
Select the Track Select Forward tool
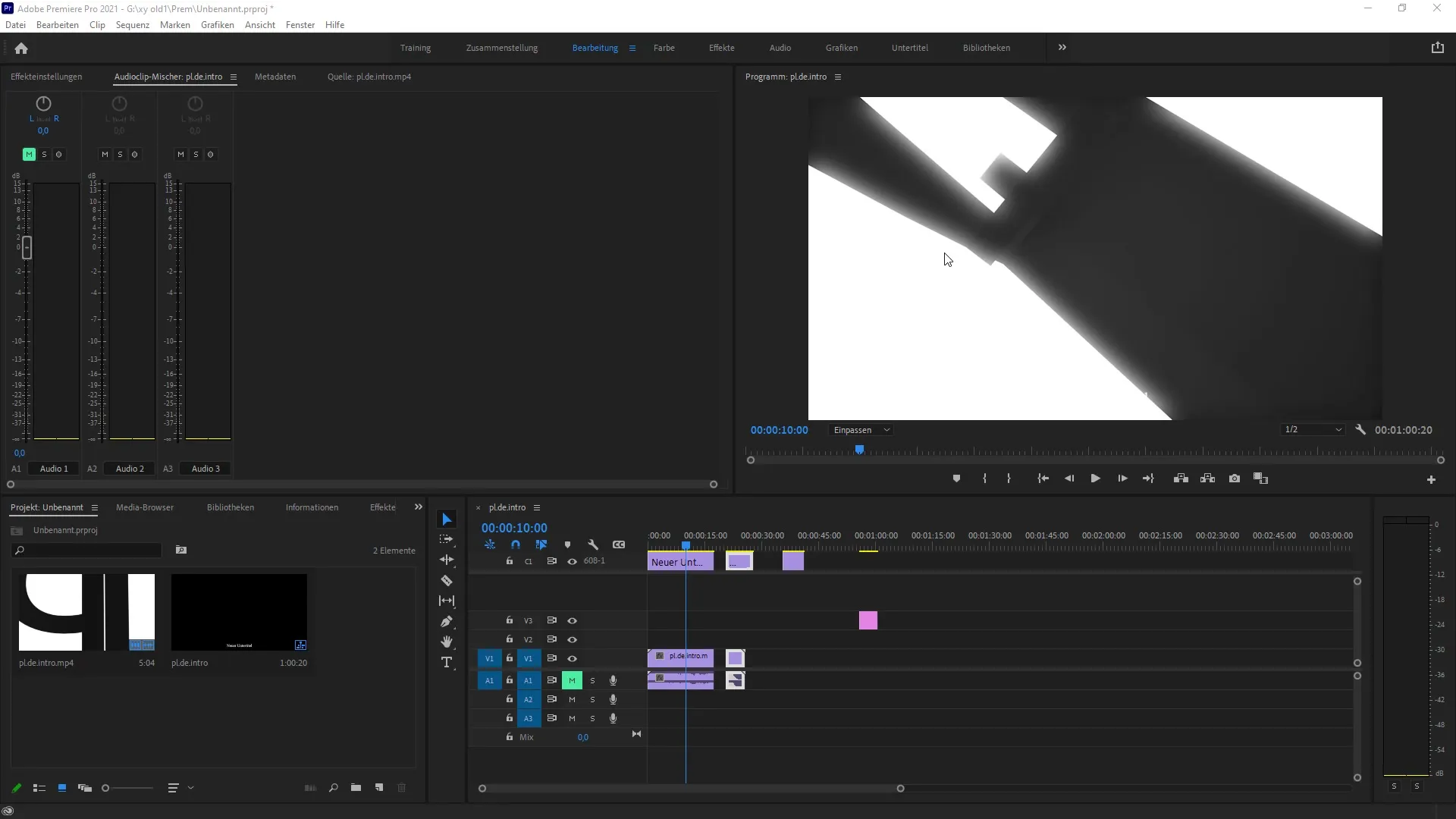point(447,539)
